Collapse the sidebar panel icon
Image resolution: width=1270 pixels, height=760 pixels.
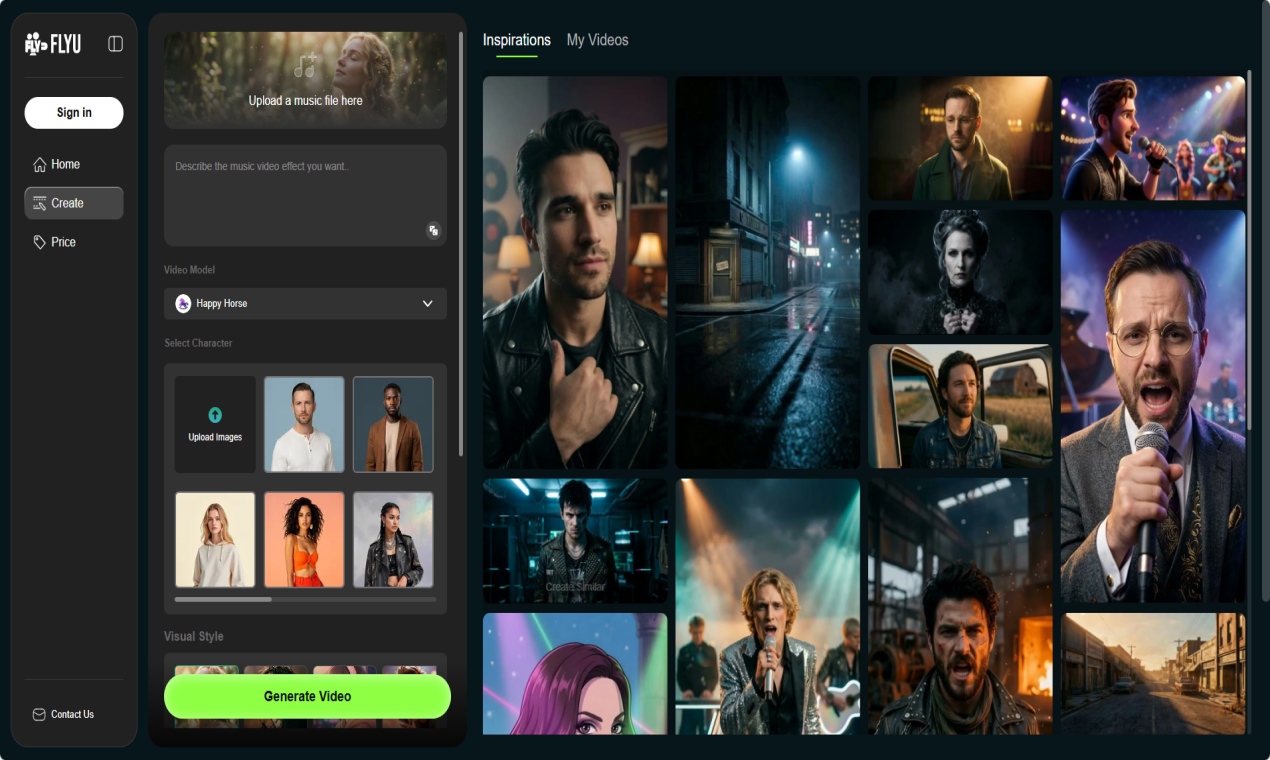115,43
